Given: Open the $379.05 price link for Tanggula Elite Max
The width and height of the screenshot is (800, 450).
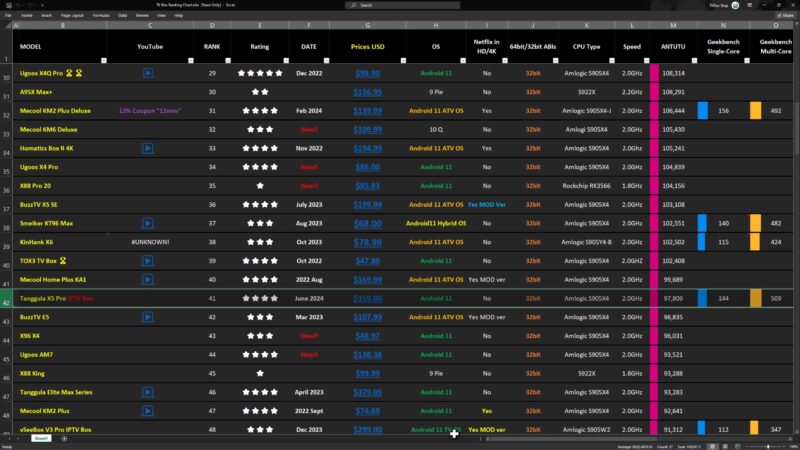Looking at the screenshot, I should (367, 392).
